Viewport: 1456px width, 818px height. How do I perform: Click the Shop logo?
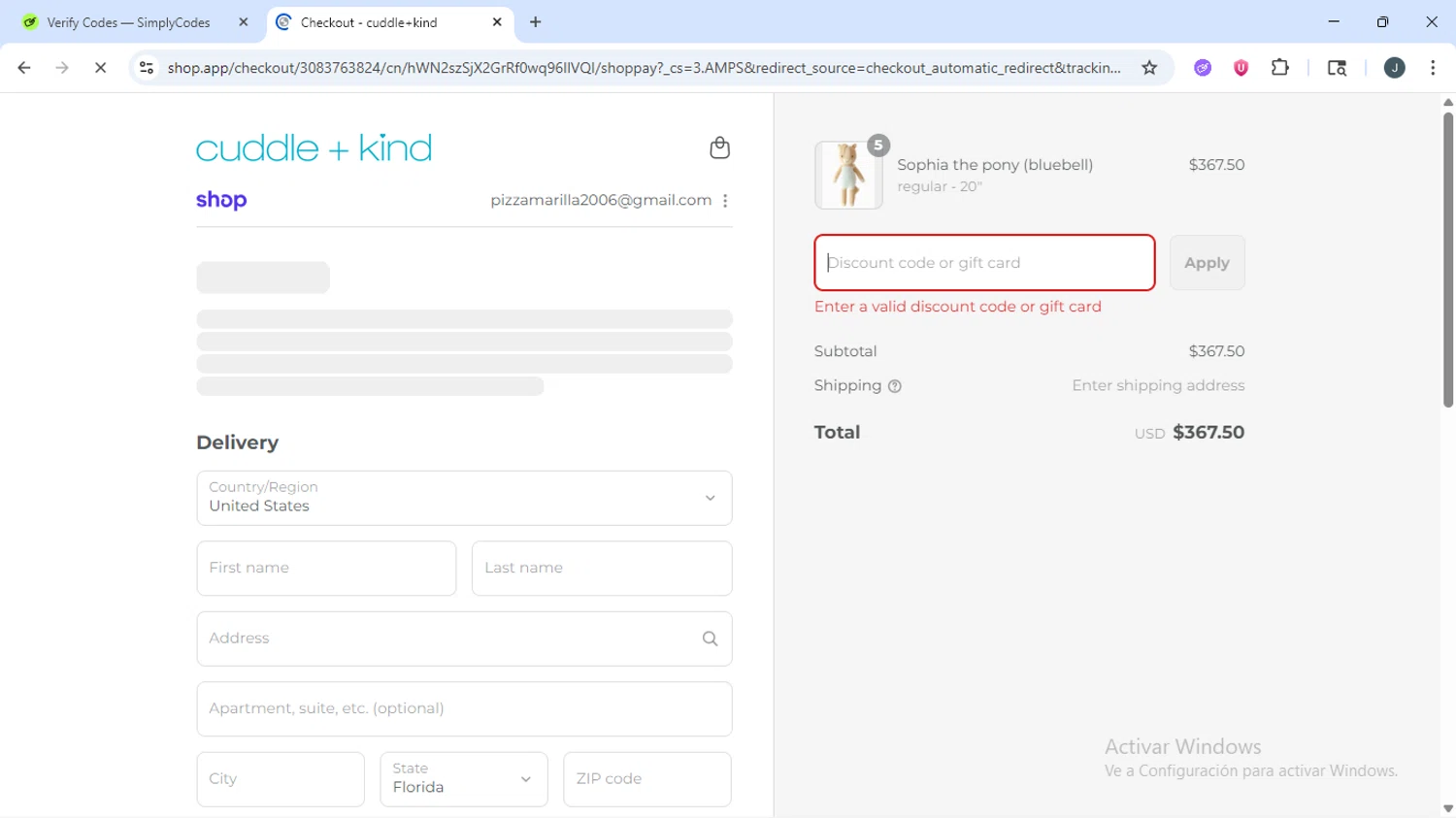221,200
